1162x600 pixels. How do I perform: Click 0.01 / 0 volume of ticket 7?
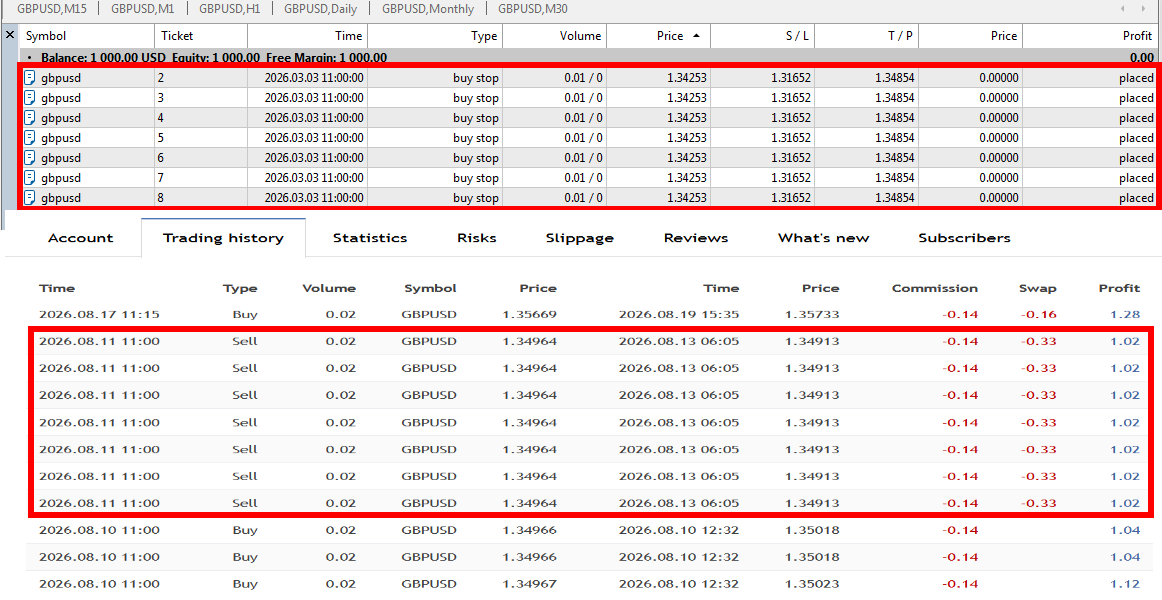click(583, 178)
